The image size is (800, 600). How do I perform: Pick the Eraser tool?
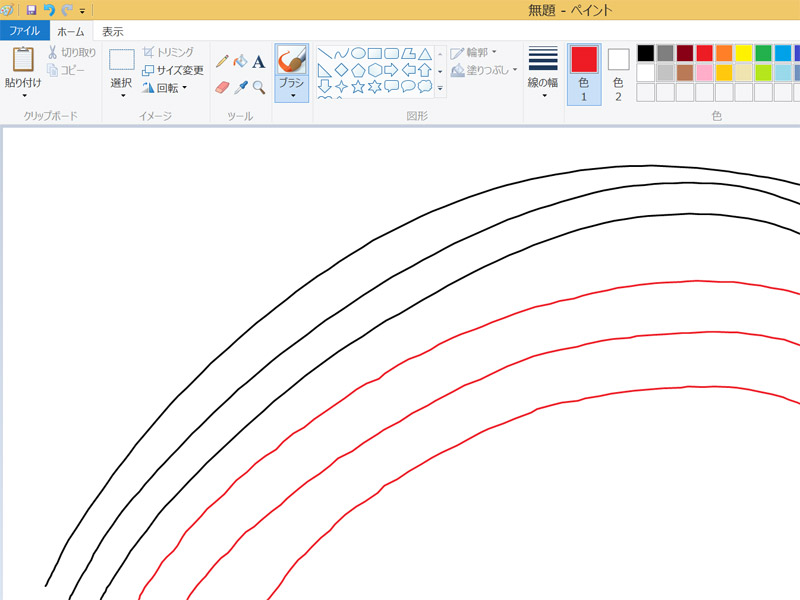coord(222,87)
